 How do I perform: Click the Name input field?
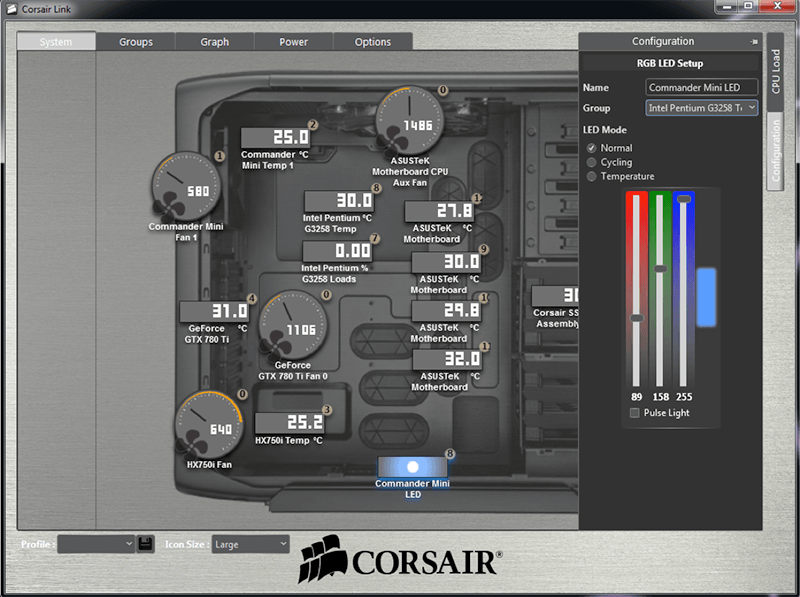[702, 87]
